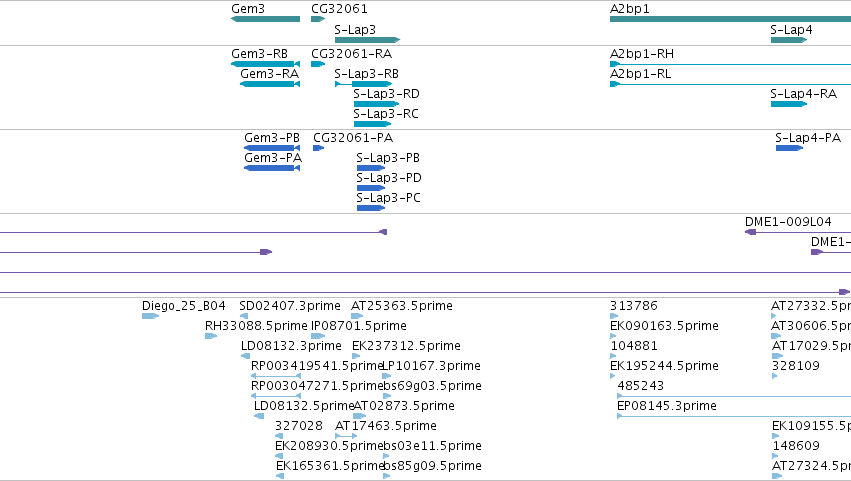Select EST bs85g09.5prime
This screenshot has height=481, width=851.
click(x=386, y=477)
